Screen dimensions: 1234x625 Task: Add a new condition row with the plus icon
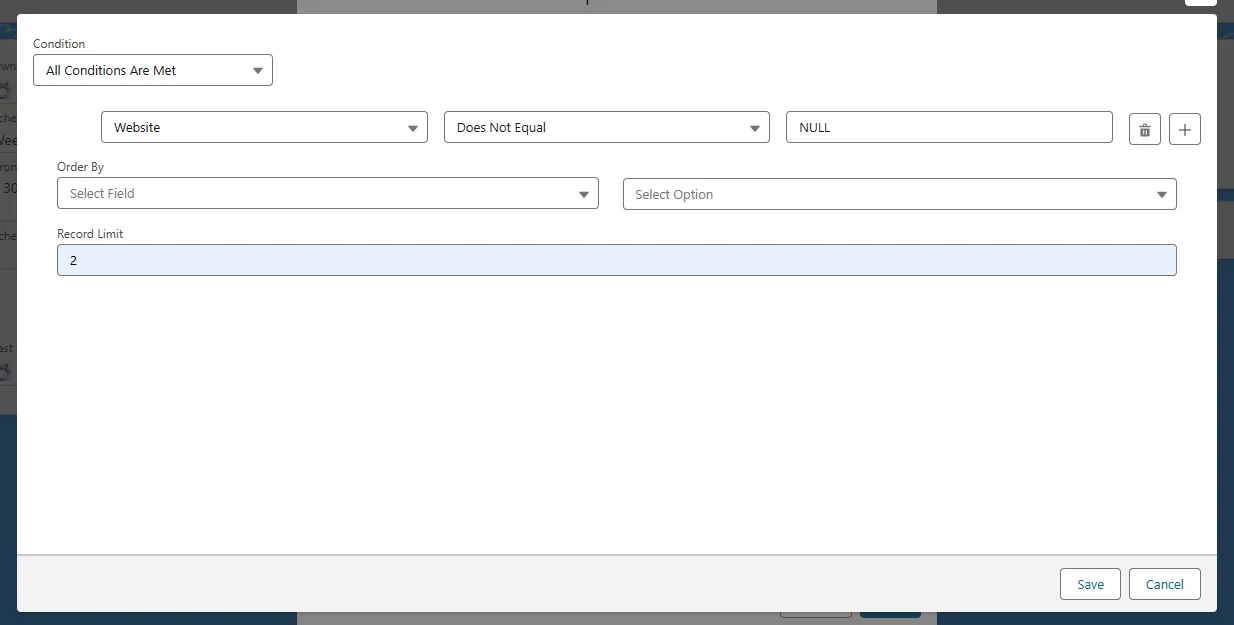pyautogui.click(x=1184, y=129)
